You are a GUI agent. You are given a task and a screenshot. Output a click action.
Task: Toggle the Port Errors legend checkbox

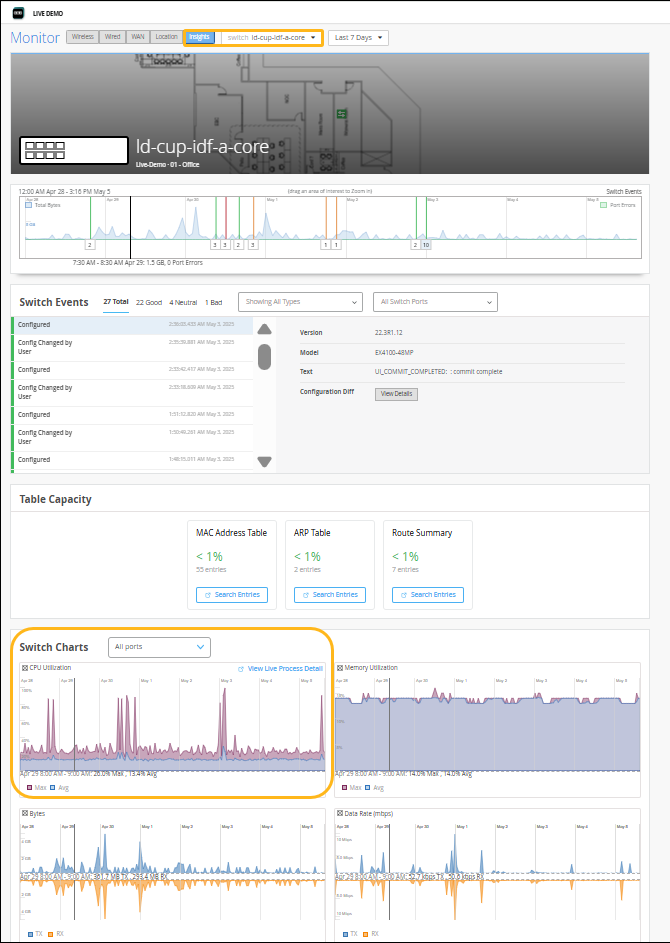(603, 204)
